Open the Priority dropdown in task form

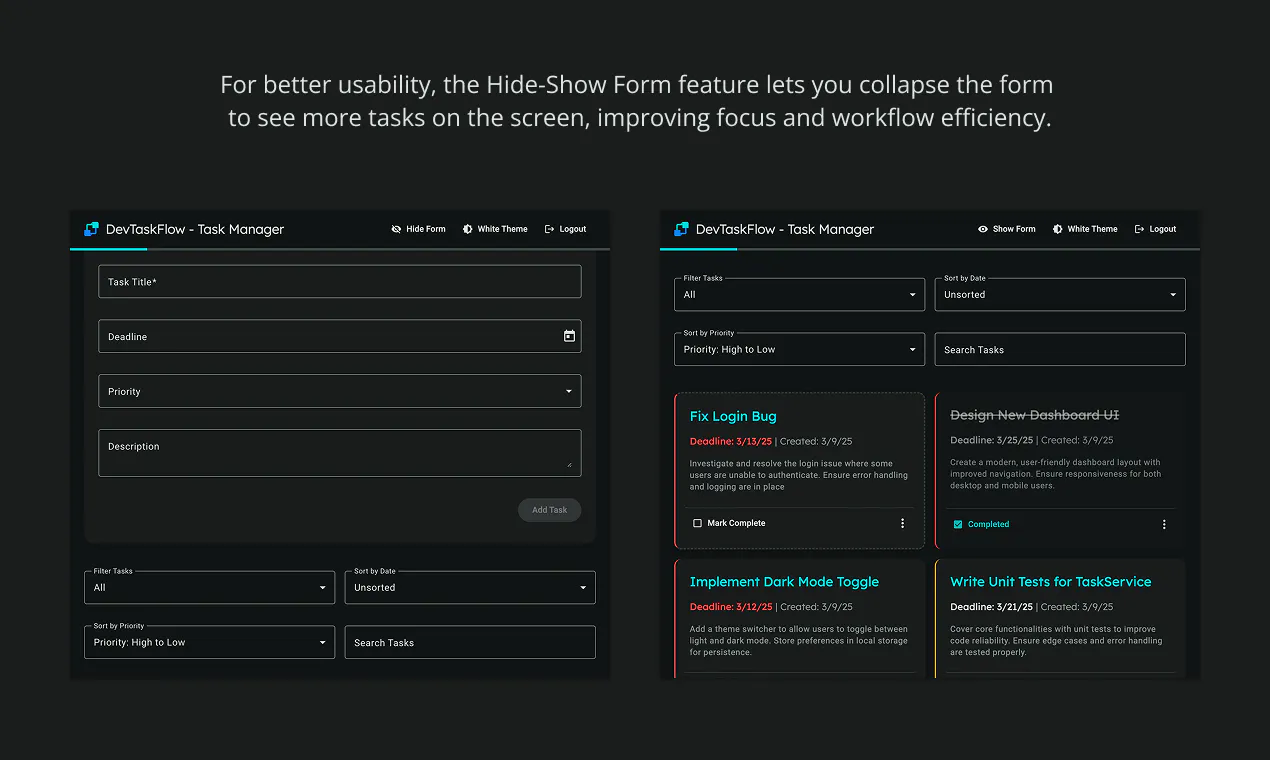pos(340,391)
